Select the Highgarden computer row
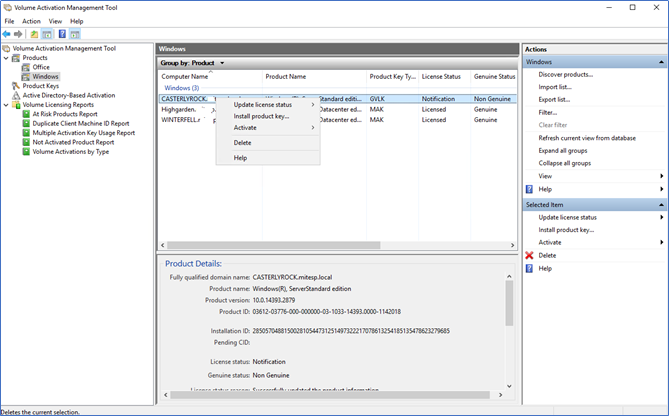The width and height of the screenshot is (669, 416). pyautogui.click(x=337, y=110)
